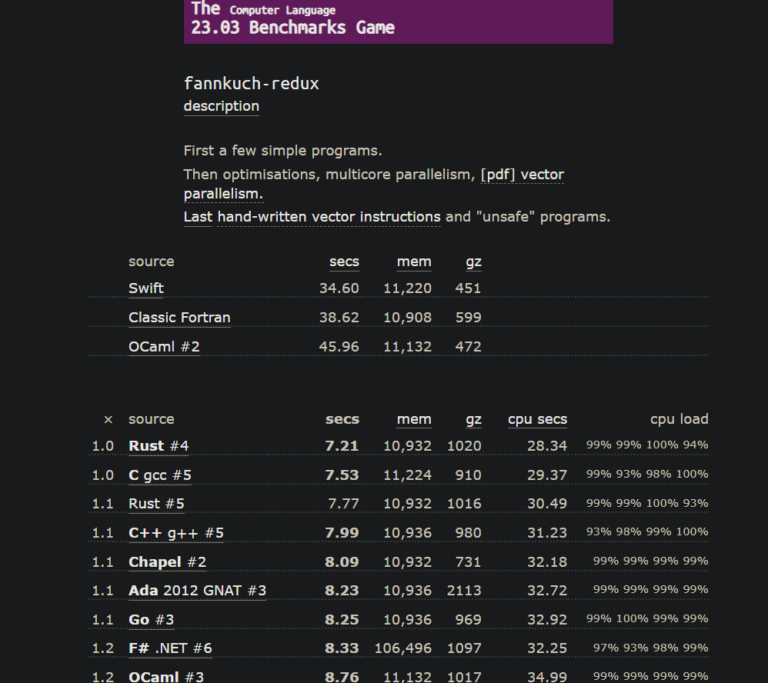768x683 pixels.
Task: Click cpu load column header
Action: point(679,419)
